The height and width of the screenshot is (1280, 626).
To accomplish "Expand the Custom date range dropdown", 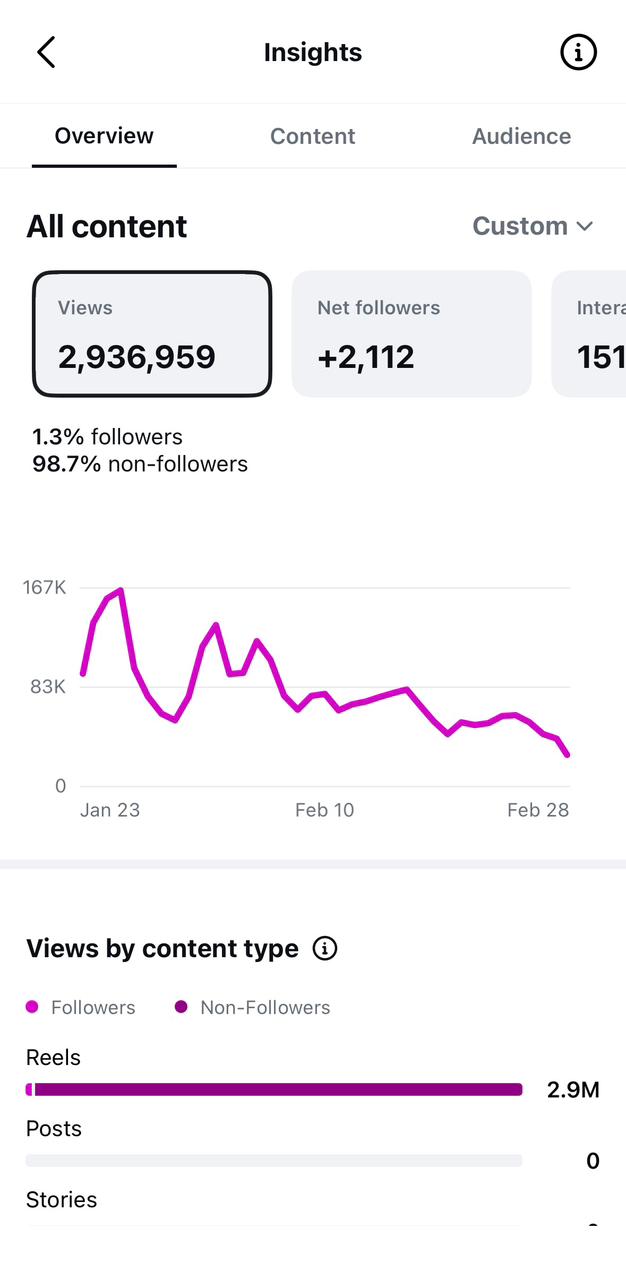I will pos(533,226).
